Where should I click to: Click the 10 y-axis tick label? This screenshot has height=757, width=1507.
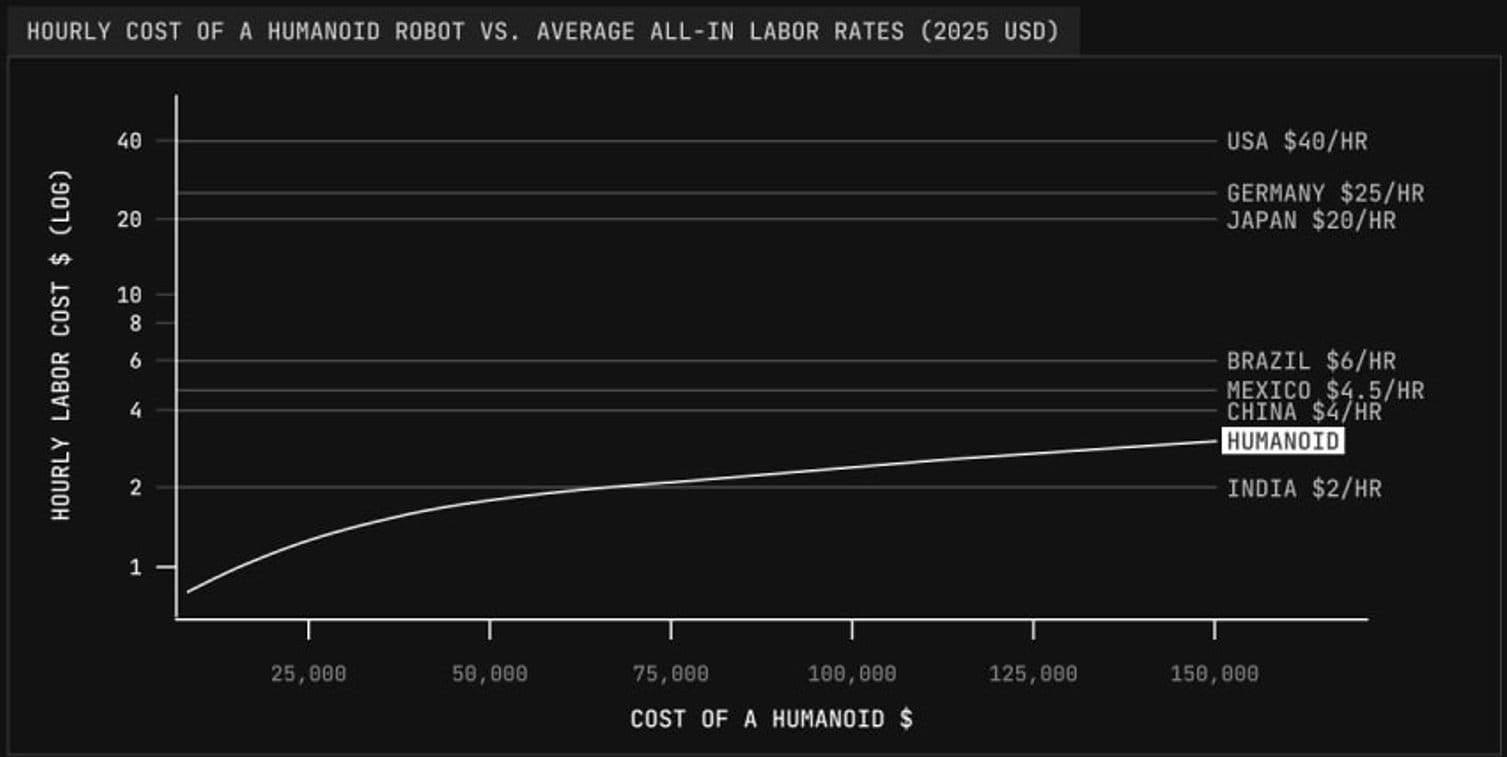(129, 295)
